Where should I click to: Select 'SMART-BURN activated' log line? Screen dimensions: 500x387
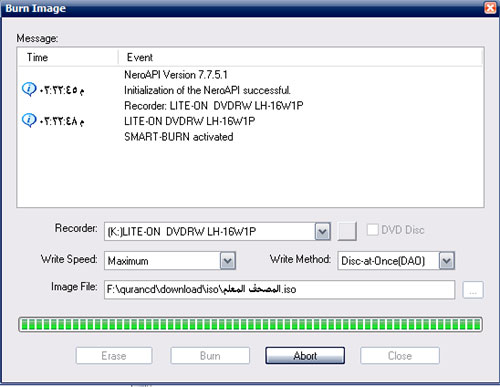(179, 137)
